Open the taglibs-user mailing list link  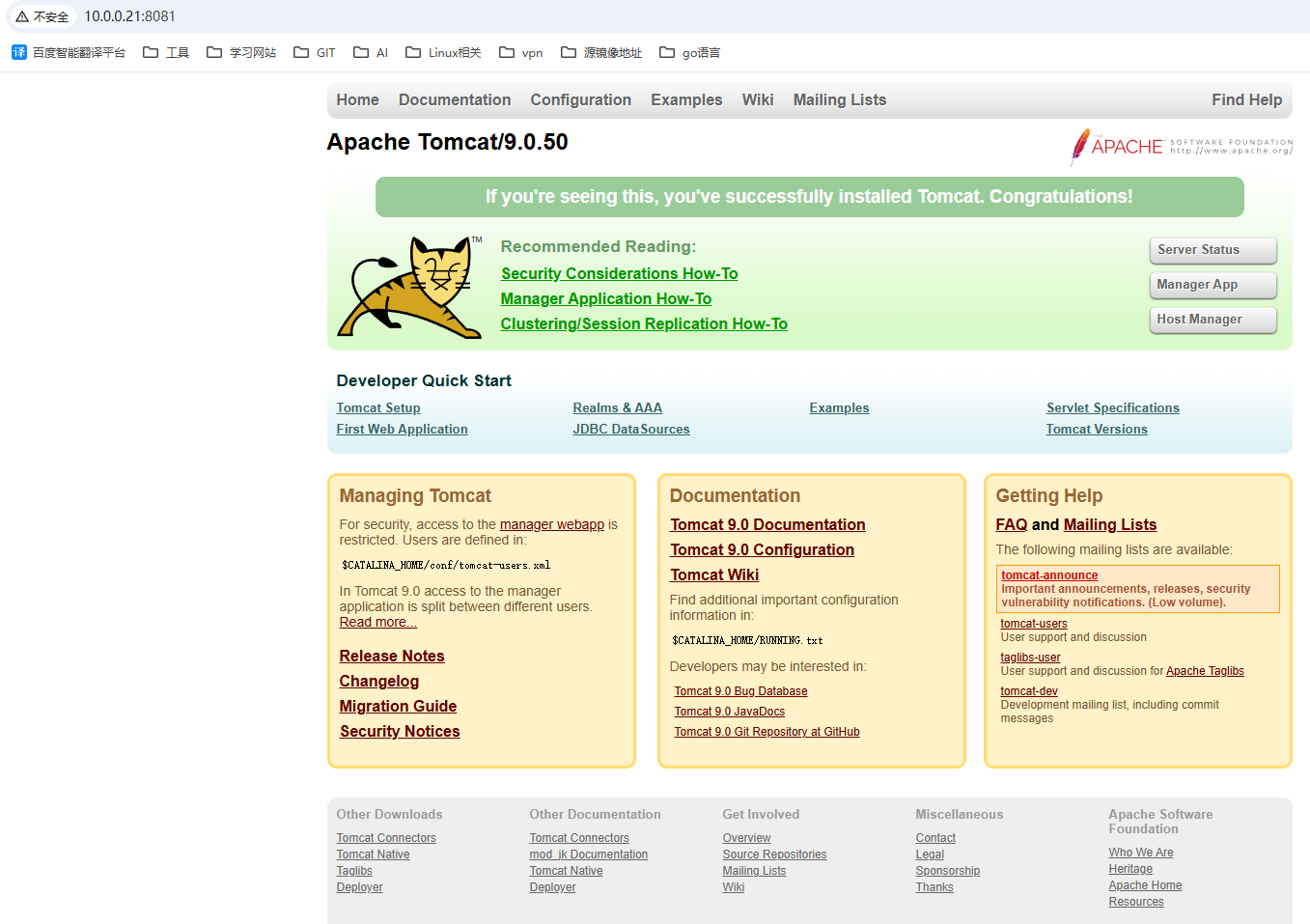click(x=1030, y=658)
